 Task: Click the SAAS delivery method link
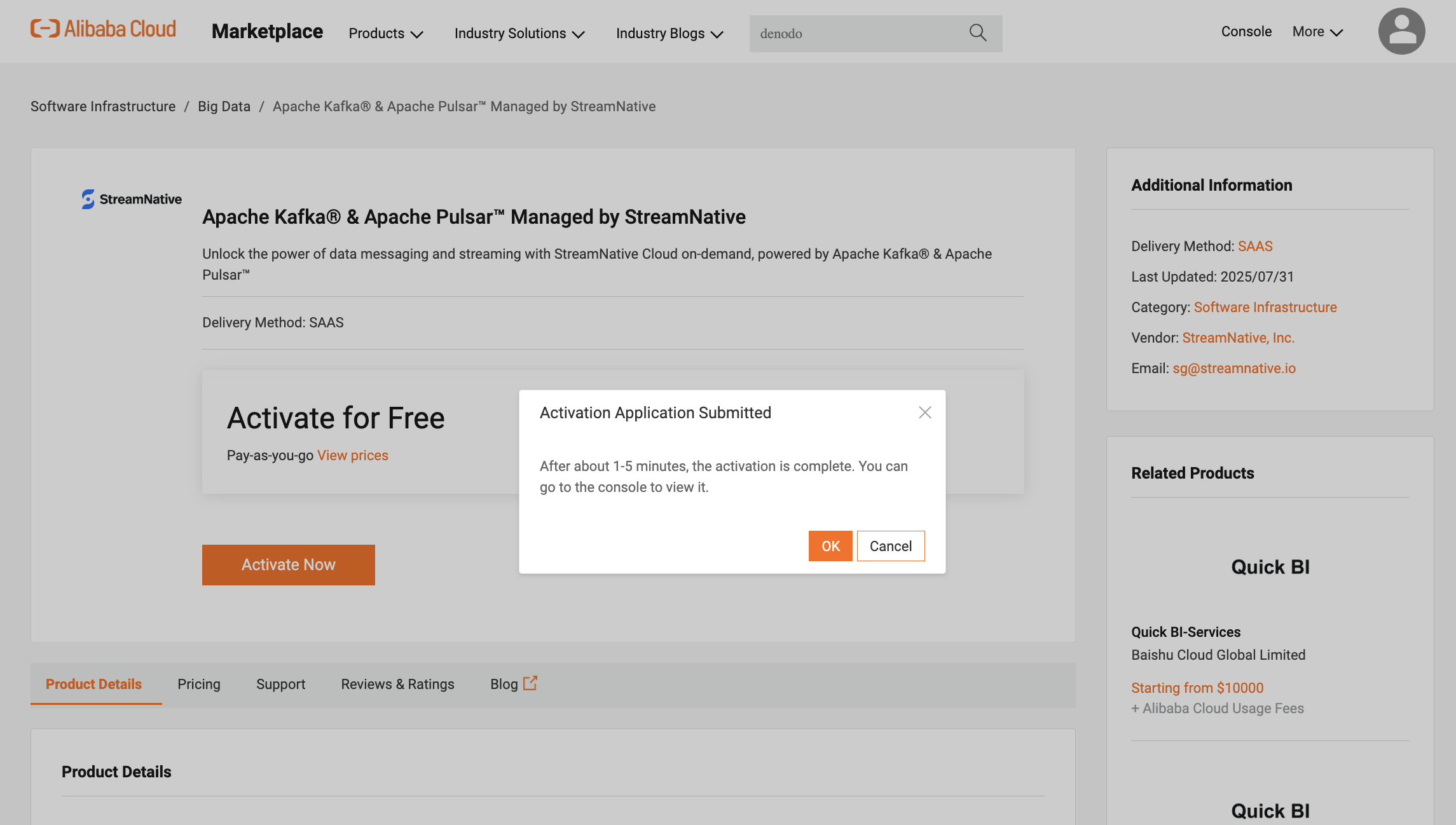coord(1255,246)
